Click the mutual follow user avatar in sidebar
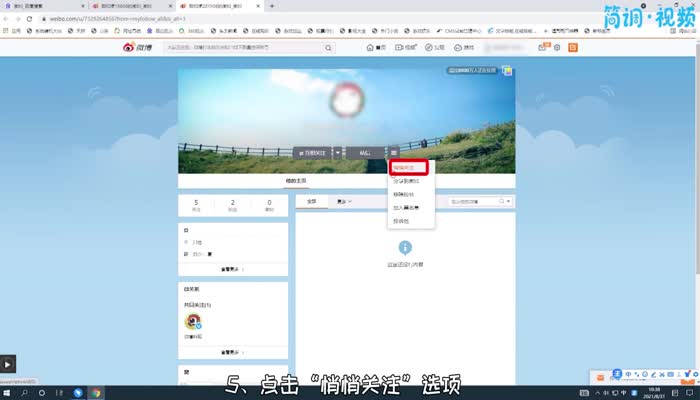700x400 pixels. (195, 321)
